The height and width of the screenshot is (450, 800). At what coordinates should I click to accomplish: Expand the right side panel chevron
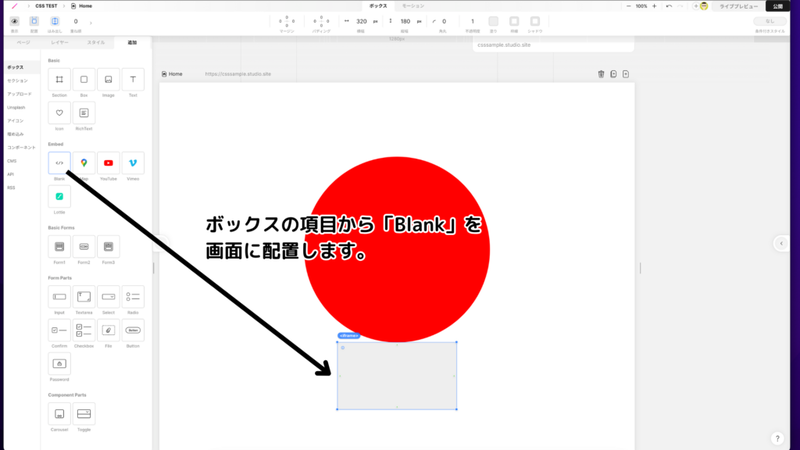tap(781, 243)
